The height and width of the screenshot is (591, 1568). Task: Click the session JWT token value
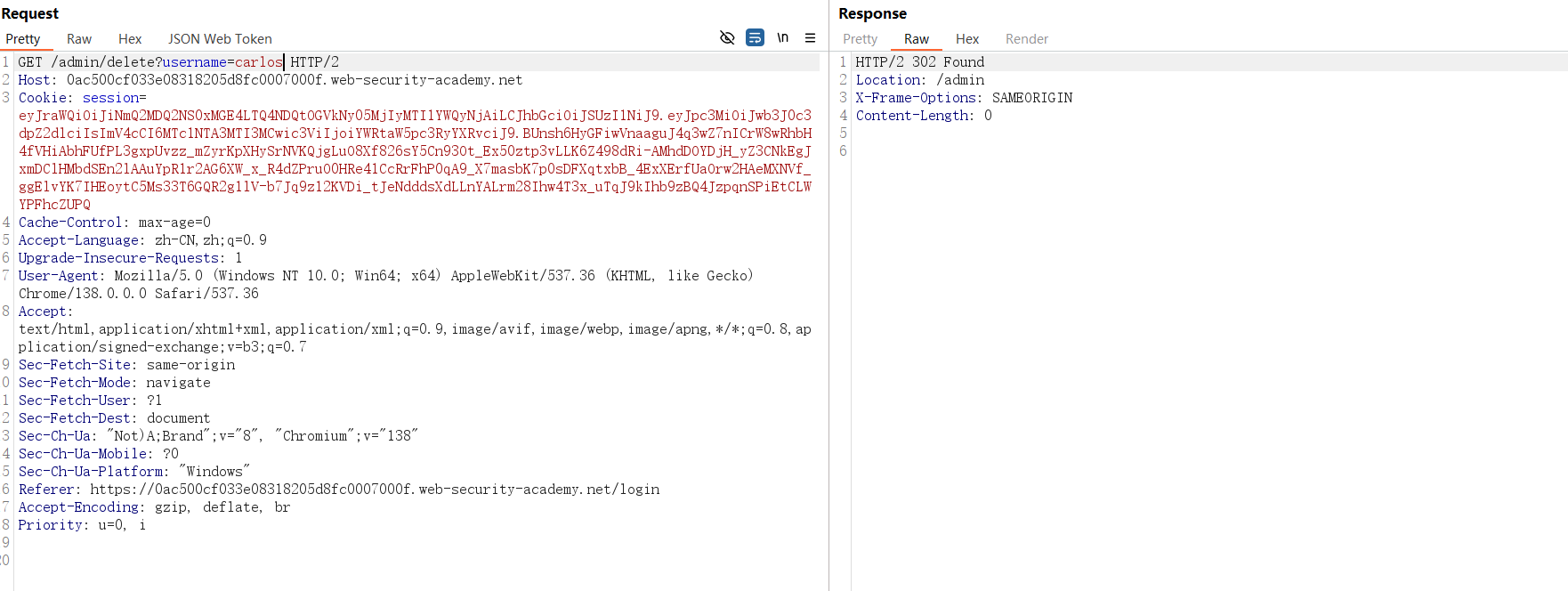[416, 160]
